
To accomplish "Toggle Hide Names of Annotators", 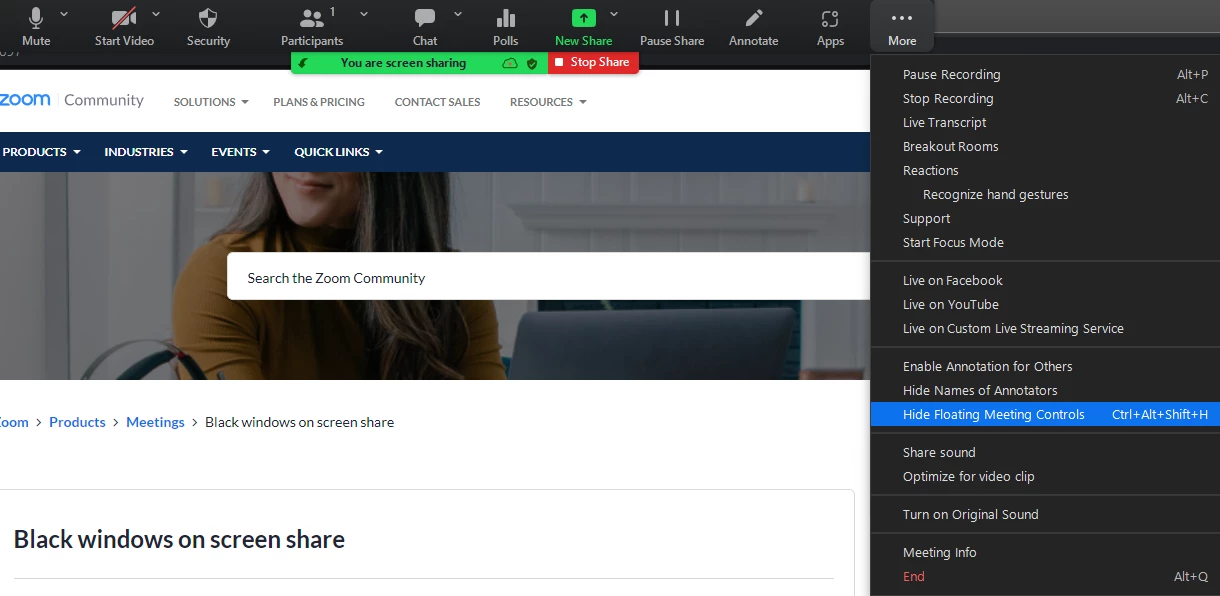I will [x=1045, y=391].
